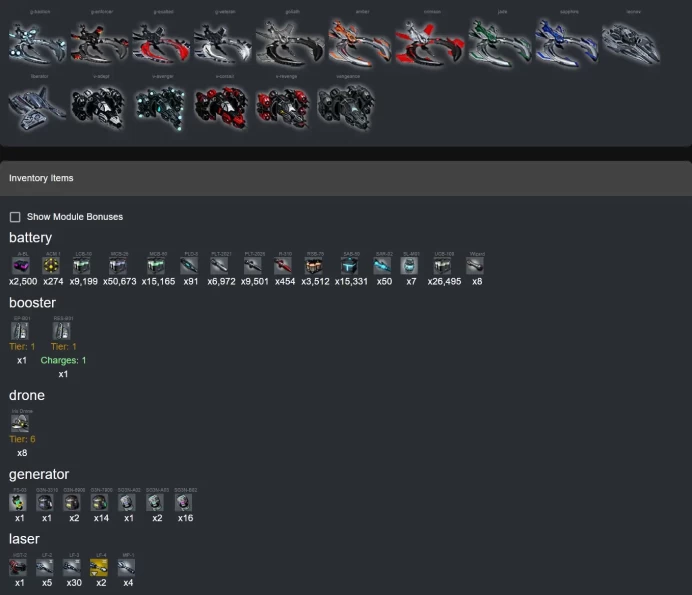The height and width of the screenshot is (595, 692).
Task: Click the green FS-03 generator icon
Action: (18, 502)
